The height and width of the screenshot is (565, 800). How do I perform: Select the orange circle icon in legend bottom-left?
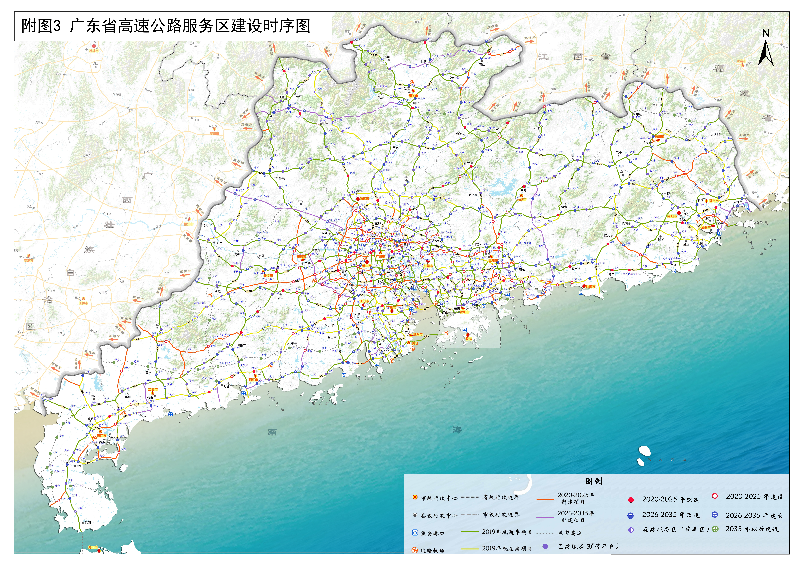414,549
